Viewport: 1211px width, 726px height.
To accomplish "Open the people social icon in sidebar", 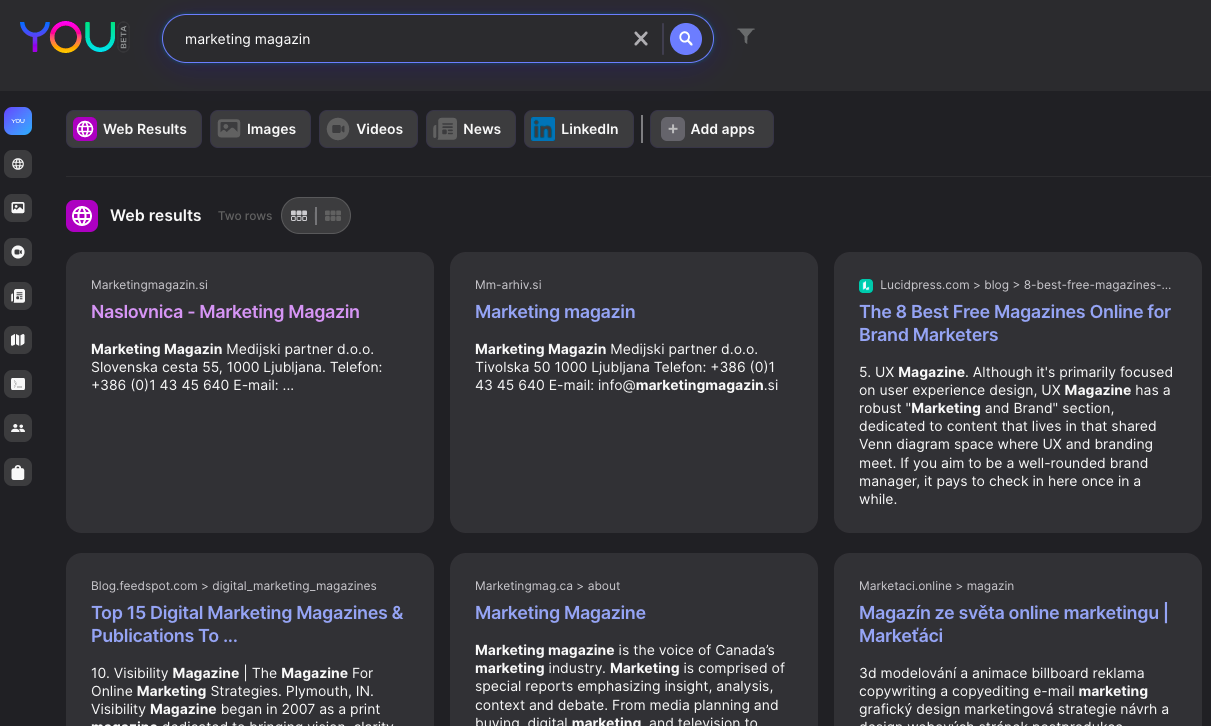I will click(x=18, y=428).
